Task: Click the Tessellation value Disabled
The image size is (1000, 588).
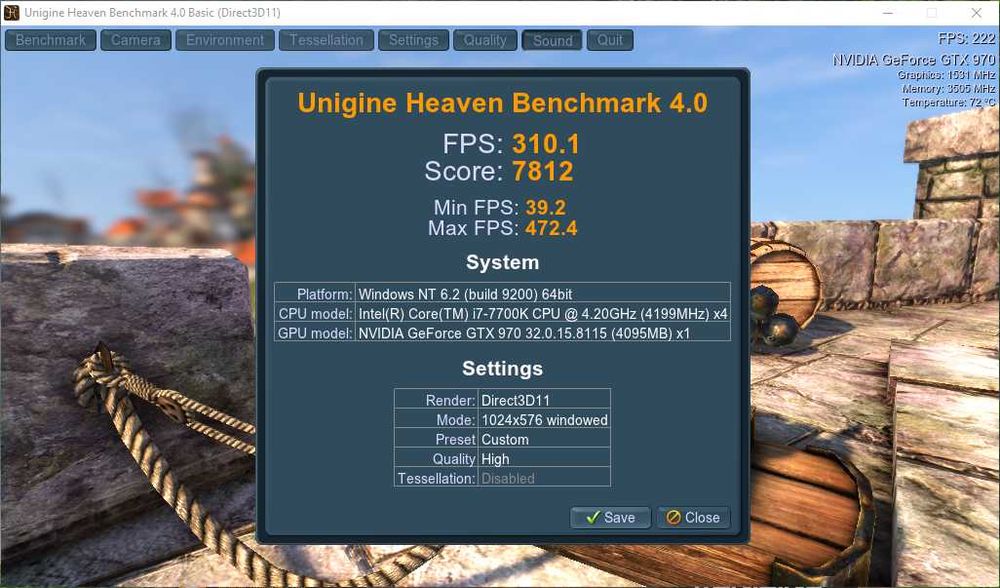Action: coord(508,478)
